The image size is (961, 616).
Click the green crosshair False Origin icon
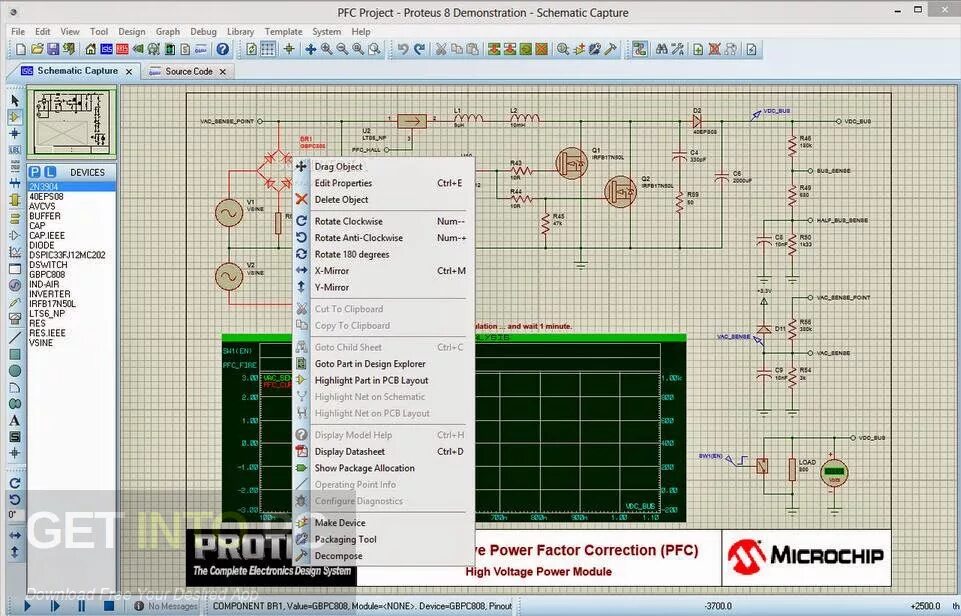click(x=289, y=49)
